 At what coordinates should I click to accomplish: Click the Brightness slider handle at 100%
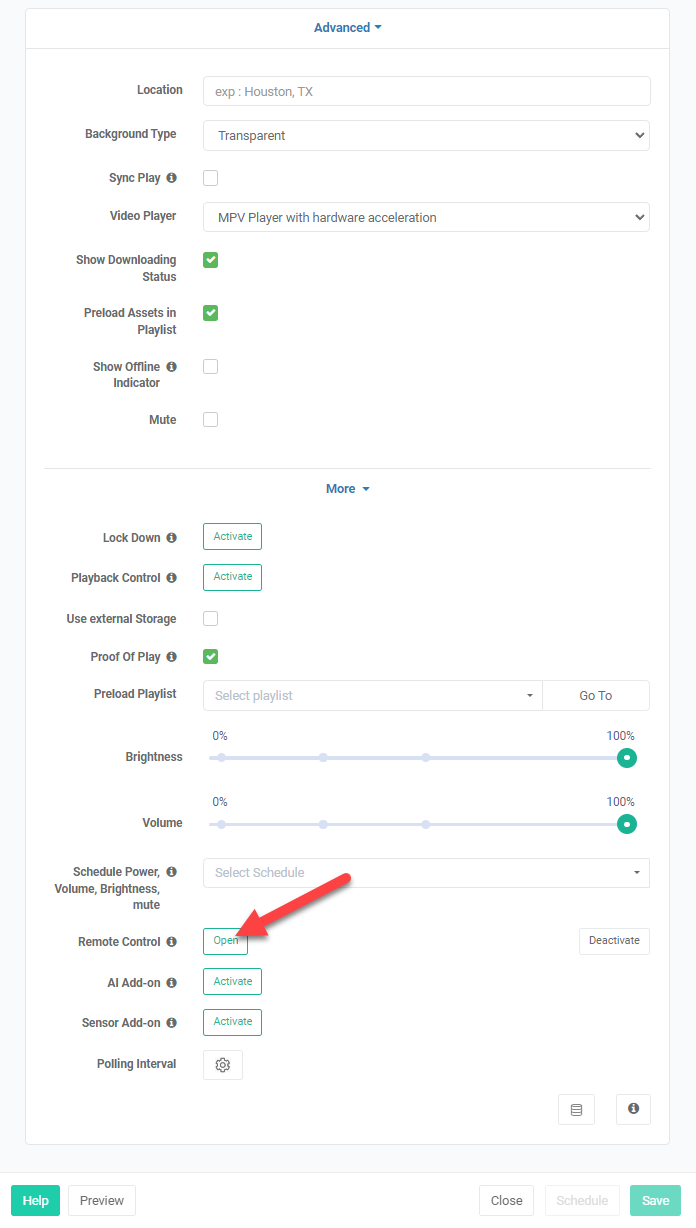(627, 758)
